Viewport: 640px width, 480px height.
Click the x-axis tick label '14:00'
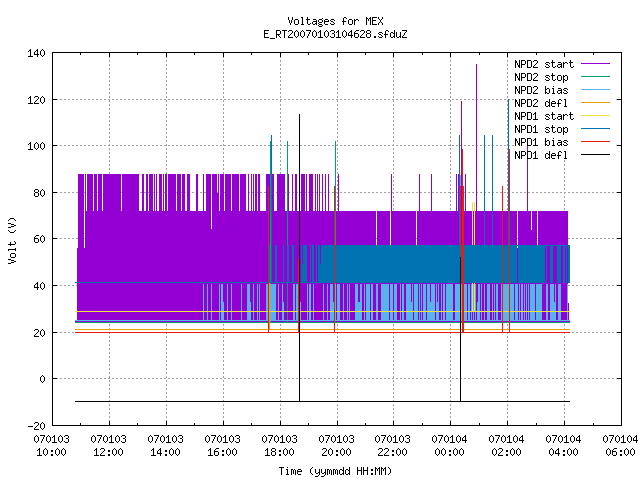coord(165,452)
